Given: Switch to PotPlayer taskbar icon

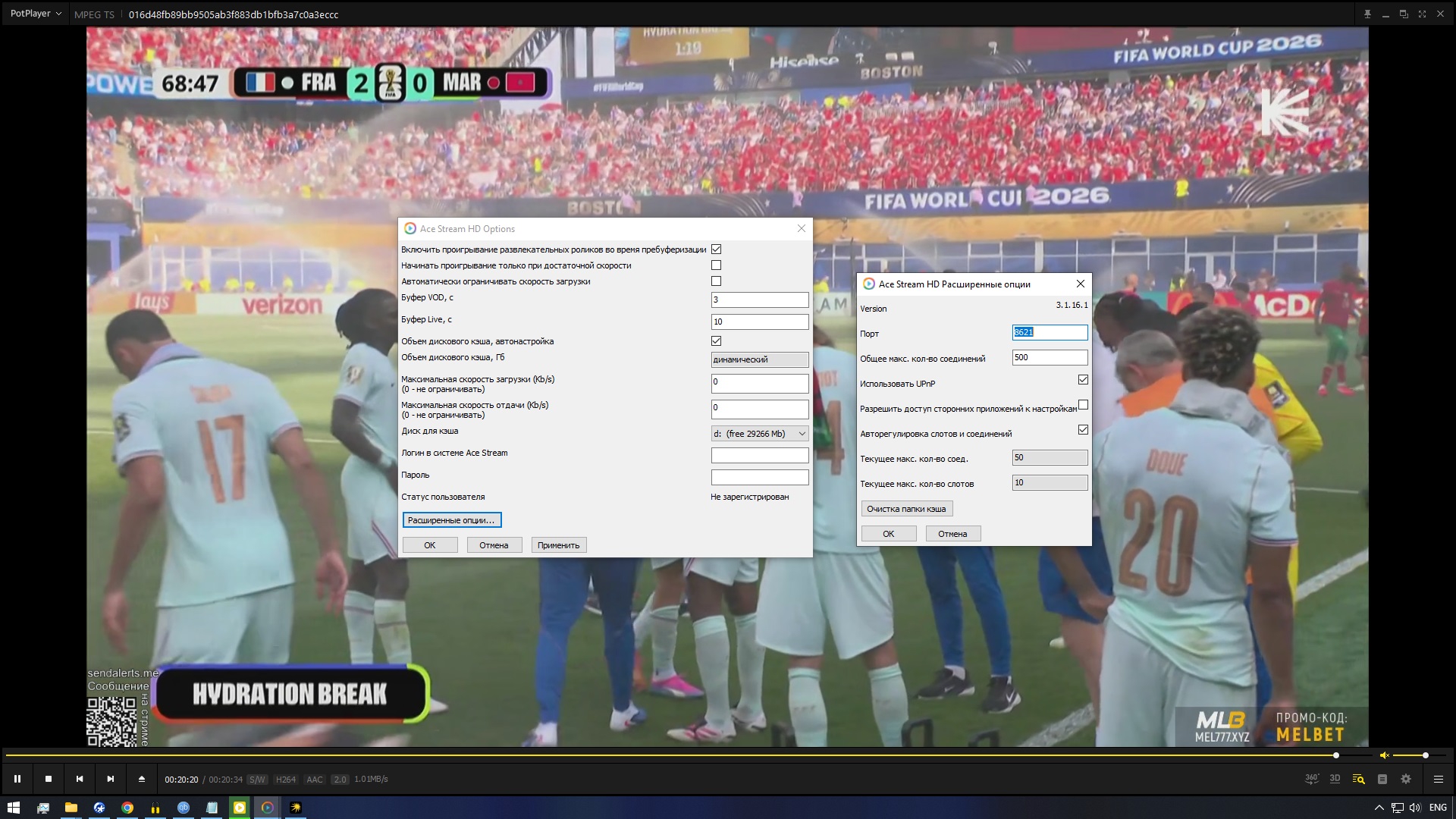Looking at the screenshot, I should point(240,808).
